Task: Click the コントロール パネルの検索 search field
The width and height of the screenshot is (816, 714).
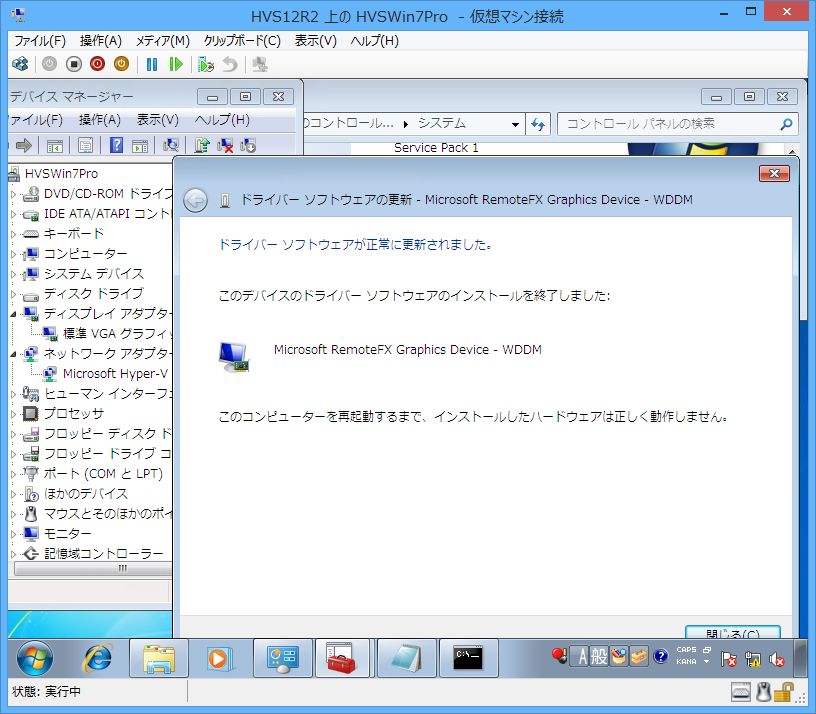Action: pos(678,124)
